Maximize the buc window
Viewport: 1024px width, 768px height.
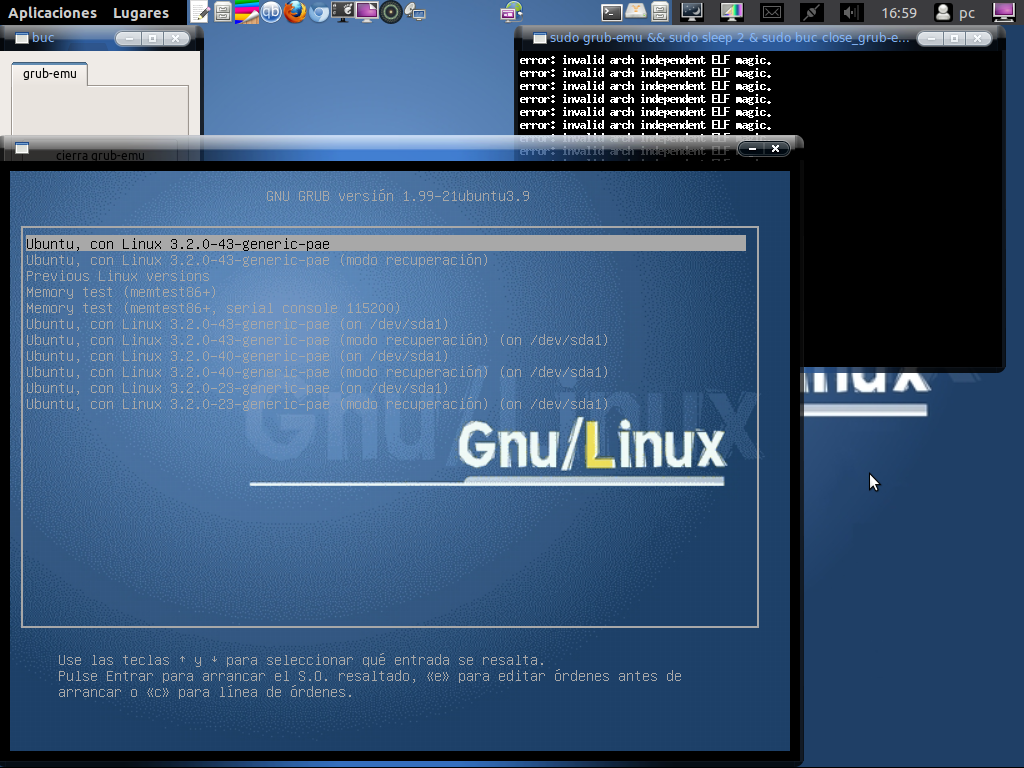(x=152, y=39)
